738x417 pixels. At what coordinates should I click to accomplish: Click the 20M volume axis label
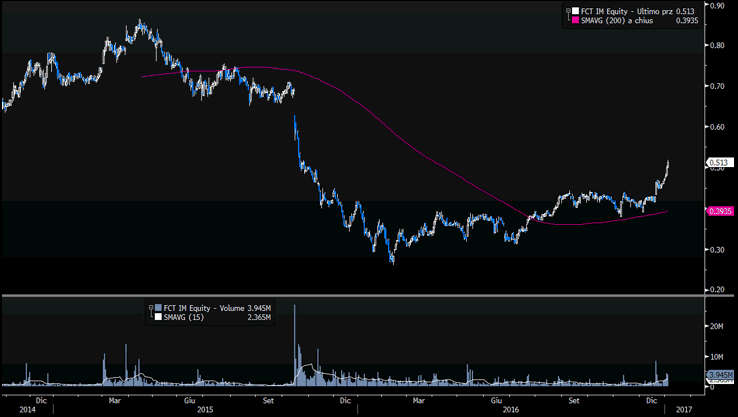(717, 327)
